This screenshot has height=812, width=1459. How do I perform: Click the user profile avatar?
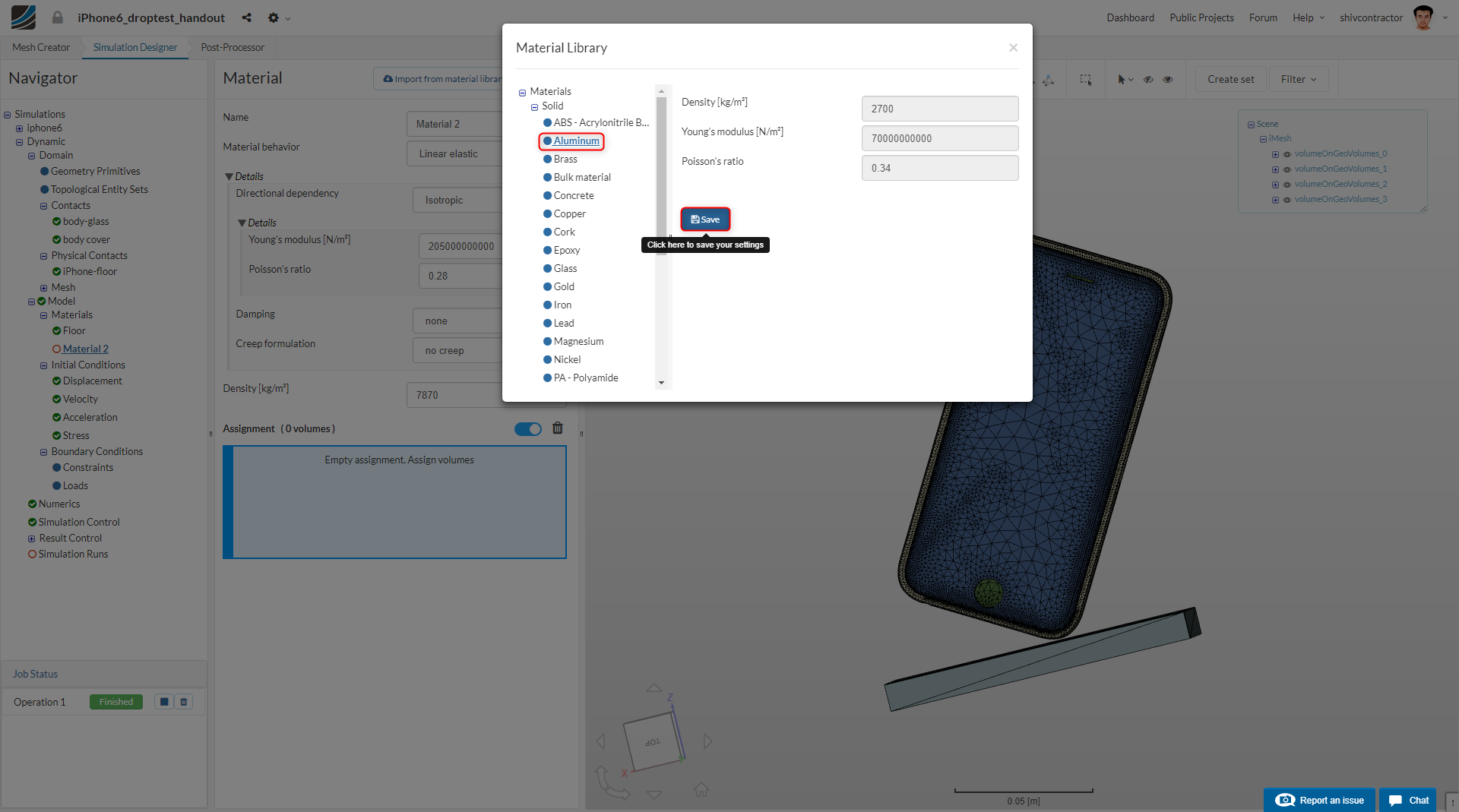pos(1423,17)
